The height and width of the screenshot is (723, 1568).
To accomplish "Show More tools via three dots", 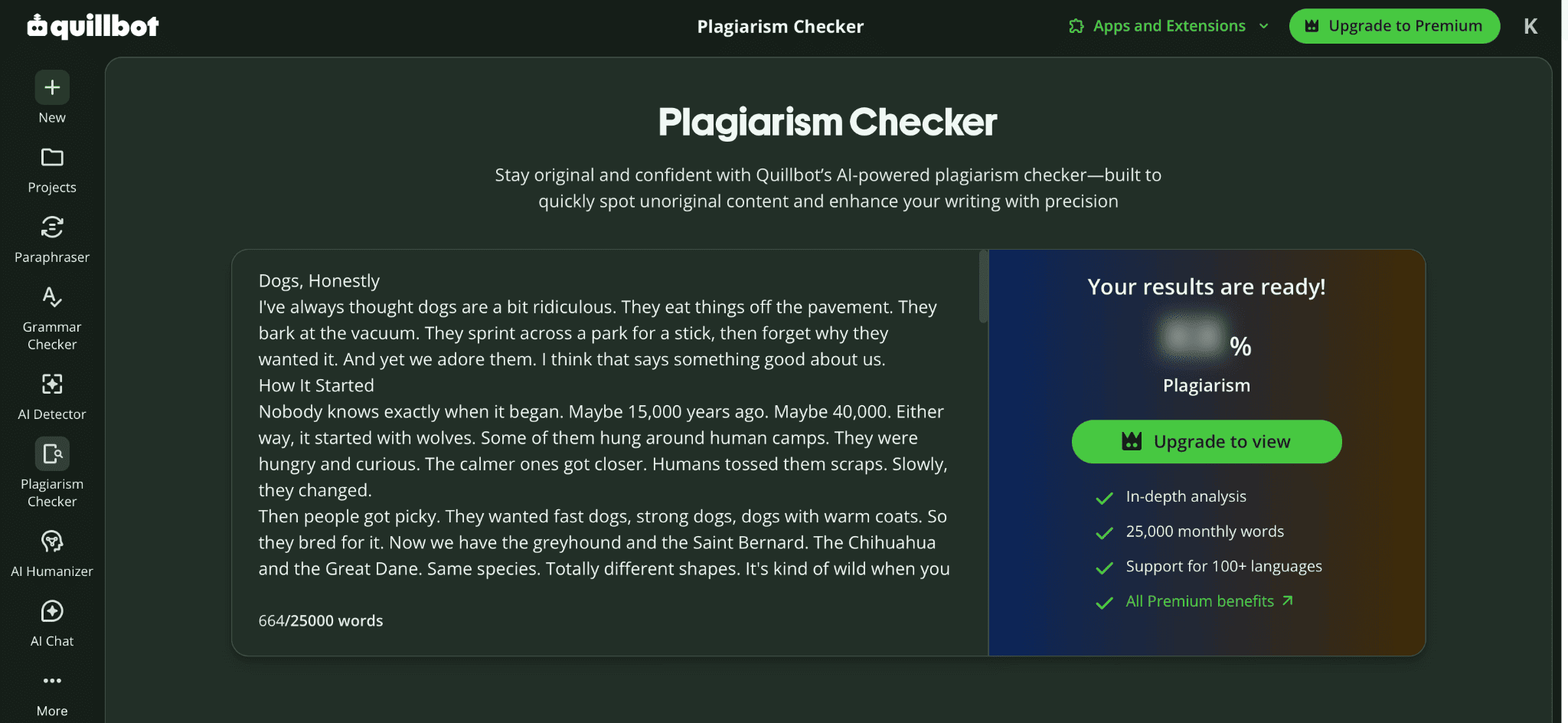I will pos(52,680).
